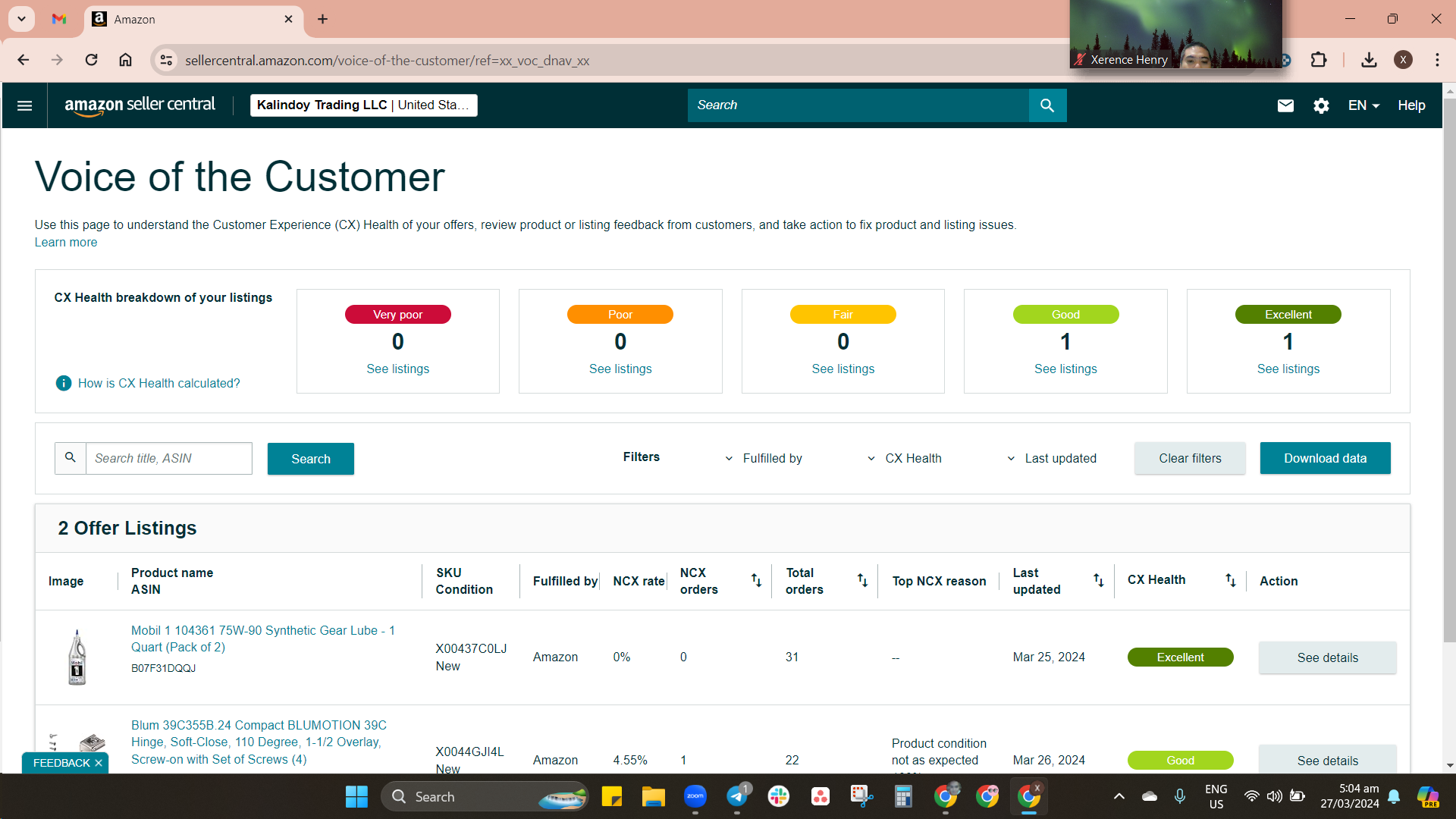Expand the Last updated filter
The image size is (1456, 819).
pos(1052,458)
